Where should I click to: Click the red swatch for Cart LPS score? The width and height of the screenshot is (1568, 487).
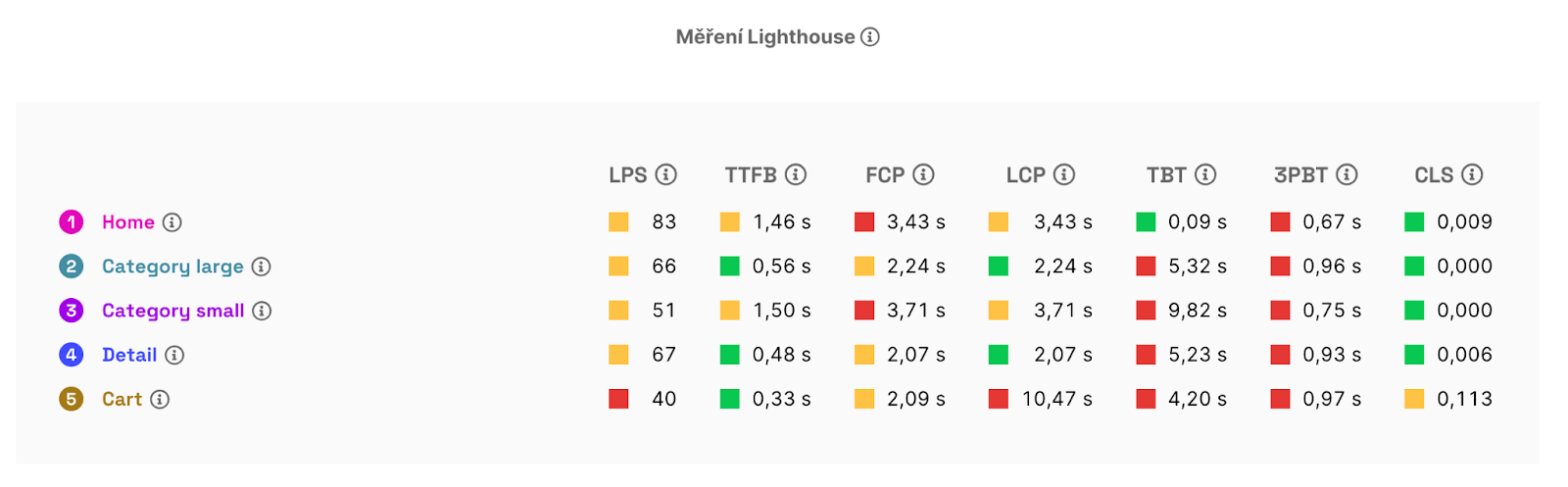pos(618,399)
